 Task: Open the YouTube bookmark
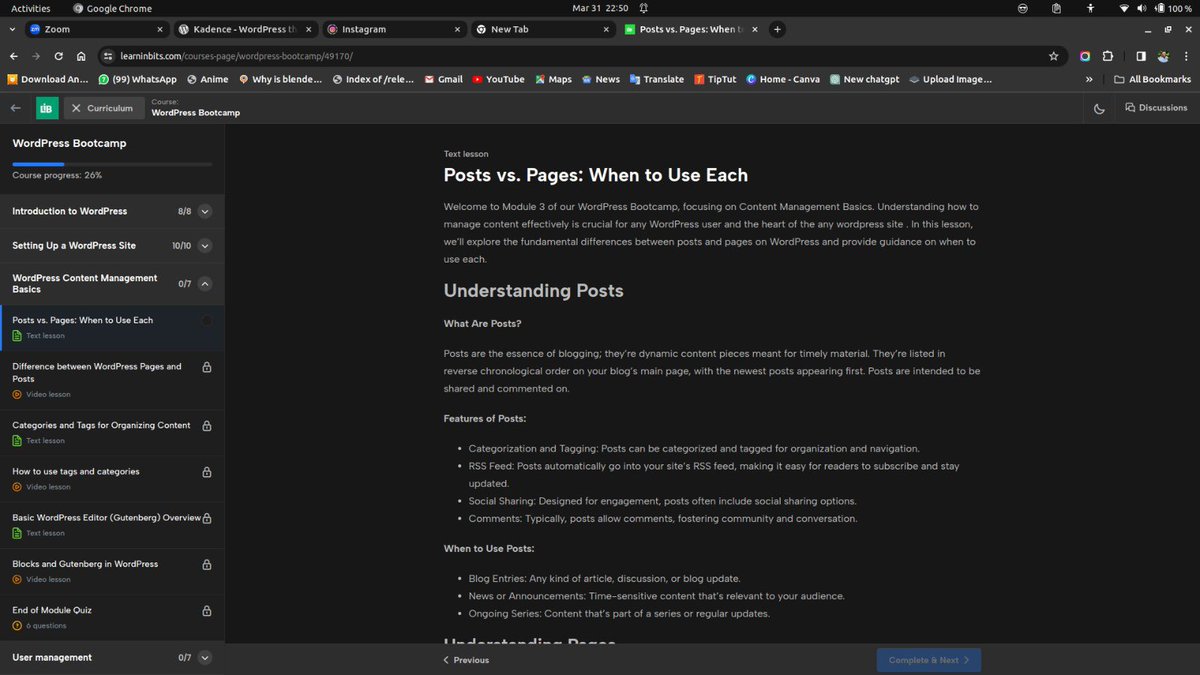coord(498,79)
